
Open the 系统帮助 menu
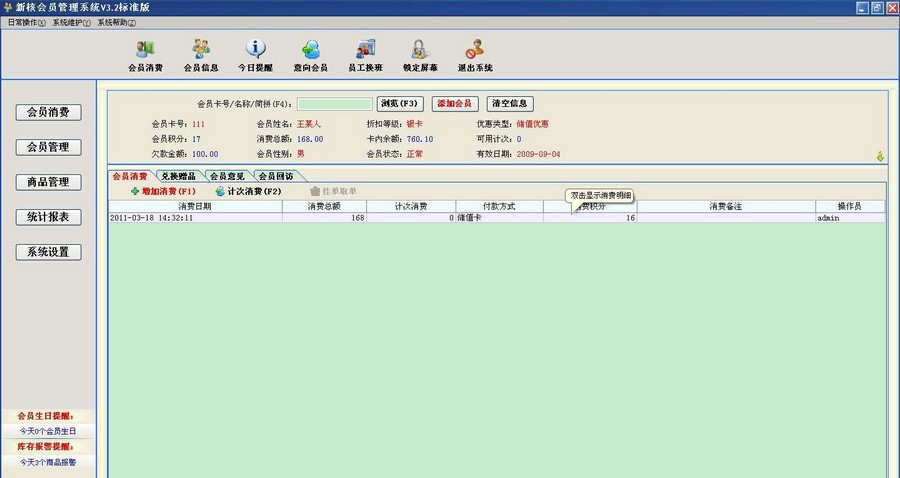point(117,23)
